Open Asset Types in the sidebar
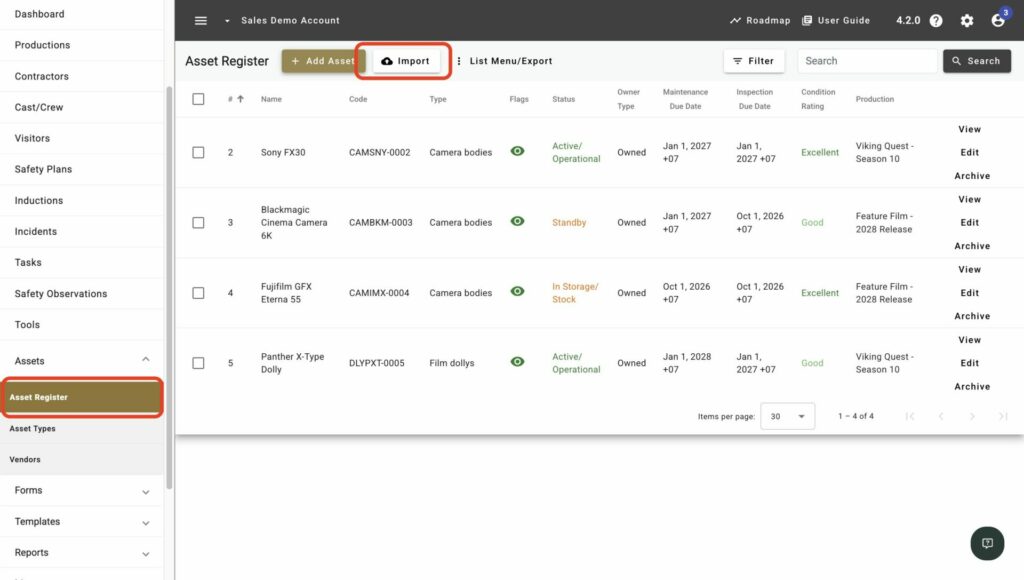 pos(82,428)
